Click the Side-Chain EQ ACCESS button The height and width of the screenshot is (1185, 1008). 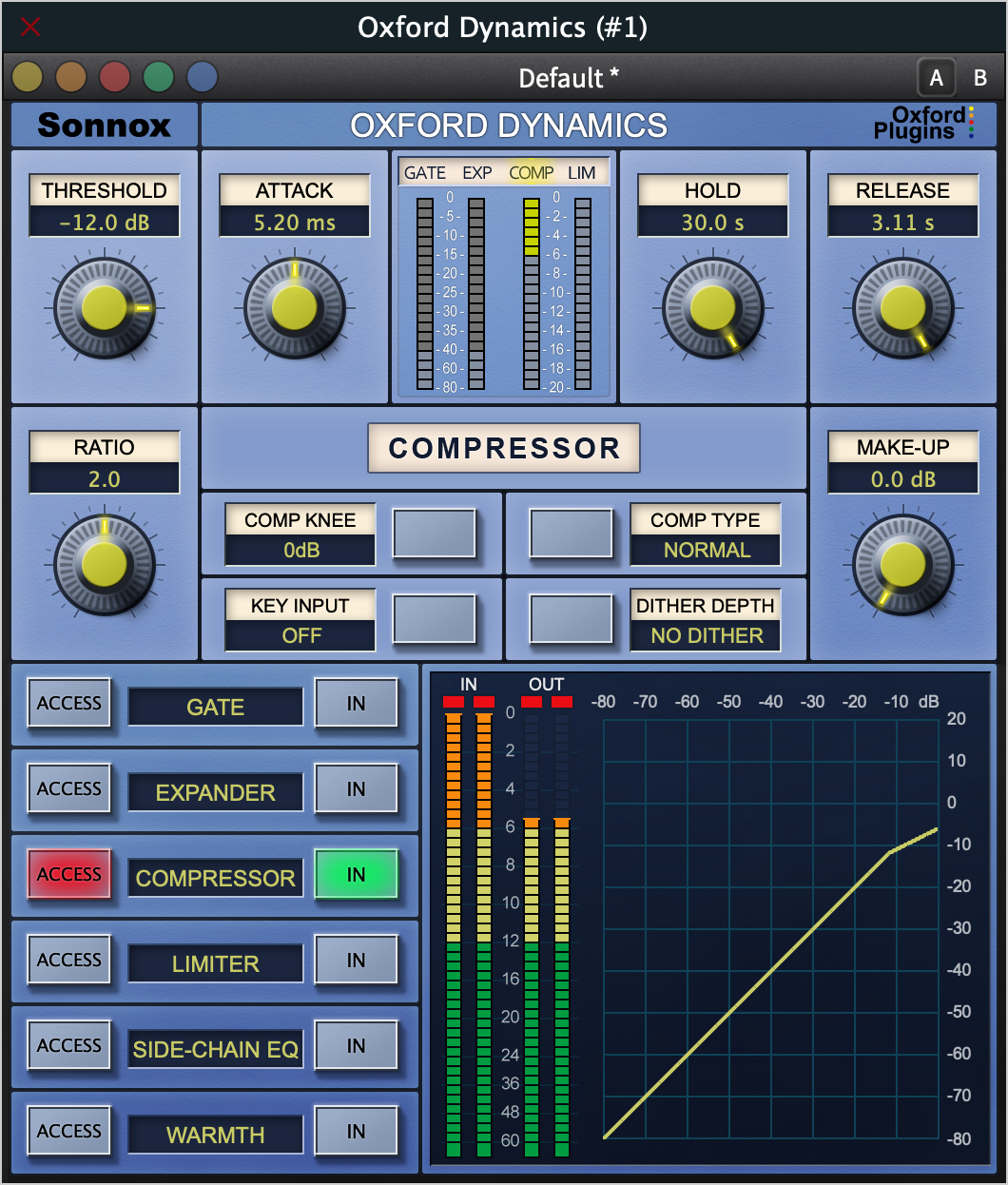(x=69, y=1045)
